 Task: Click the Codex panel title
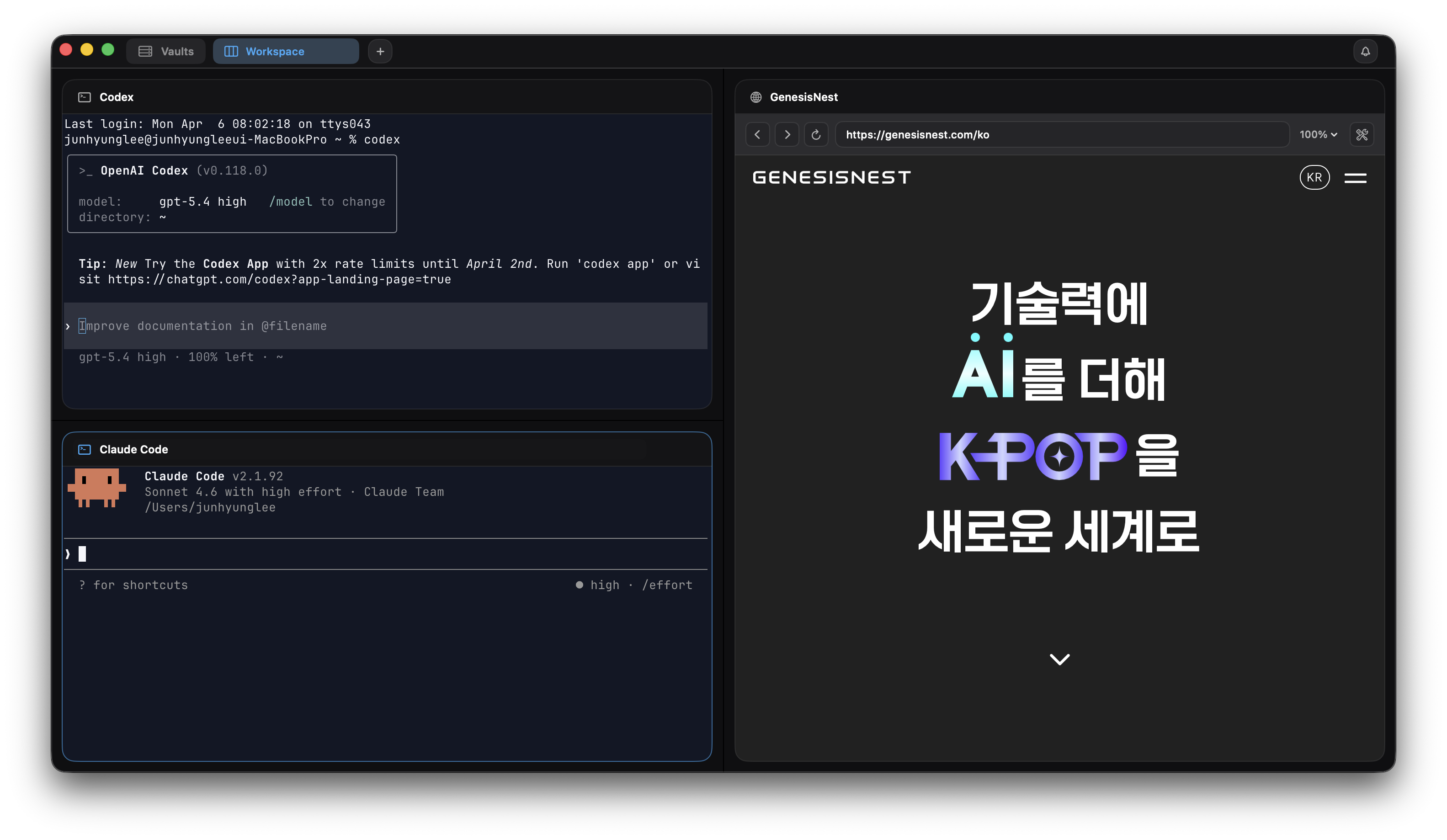[x=117, y=97]
